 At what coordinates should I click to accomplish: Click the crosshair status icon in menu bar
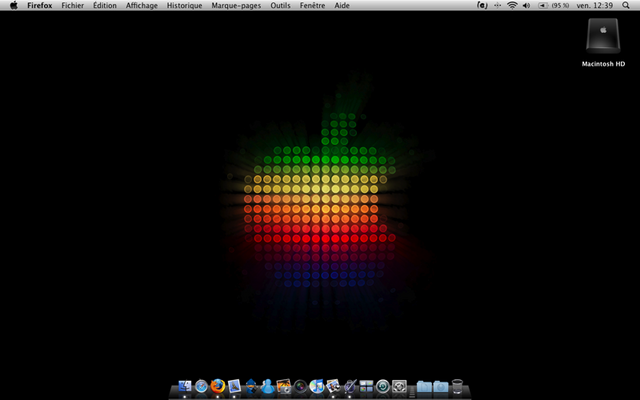click(x=497, y=5)
